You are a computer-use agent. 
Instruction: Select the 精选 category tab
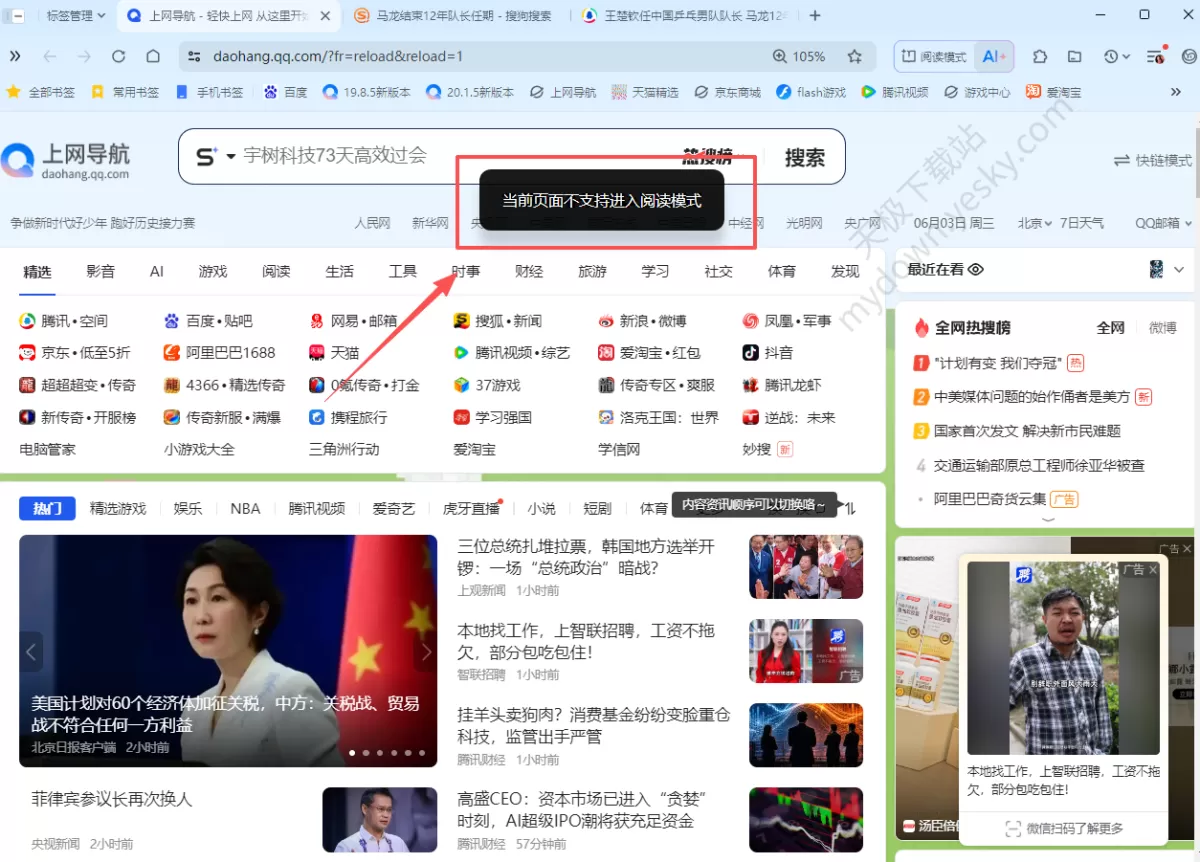click(37, 271)
